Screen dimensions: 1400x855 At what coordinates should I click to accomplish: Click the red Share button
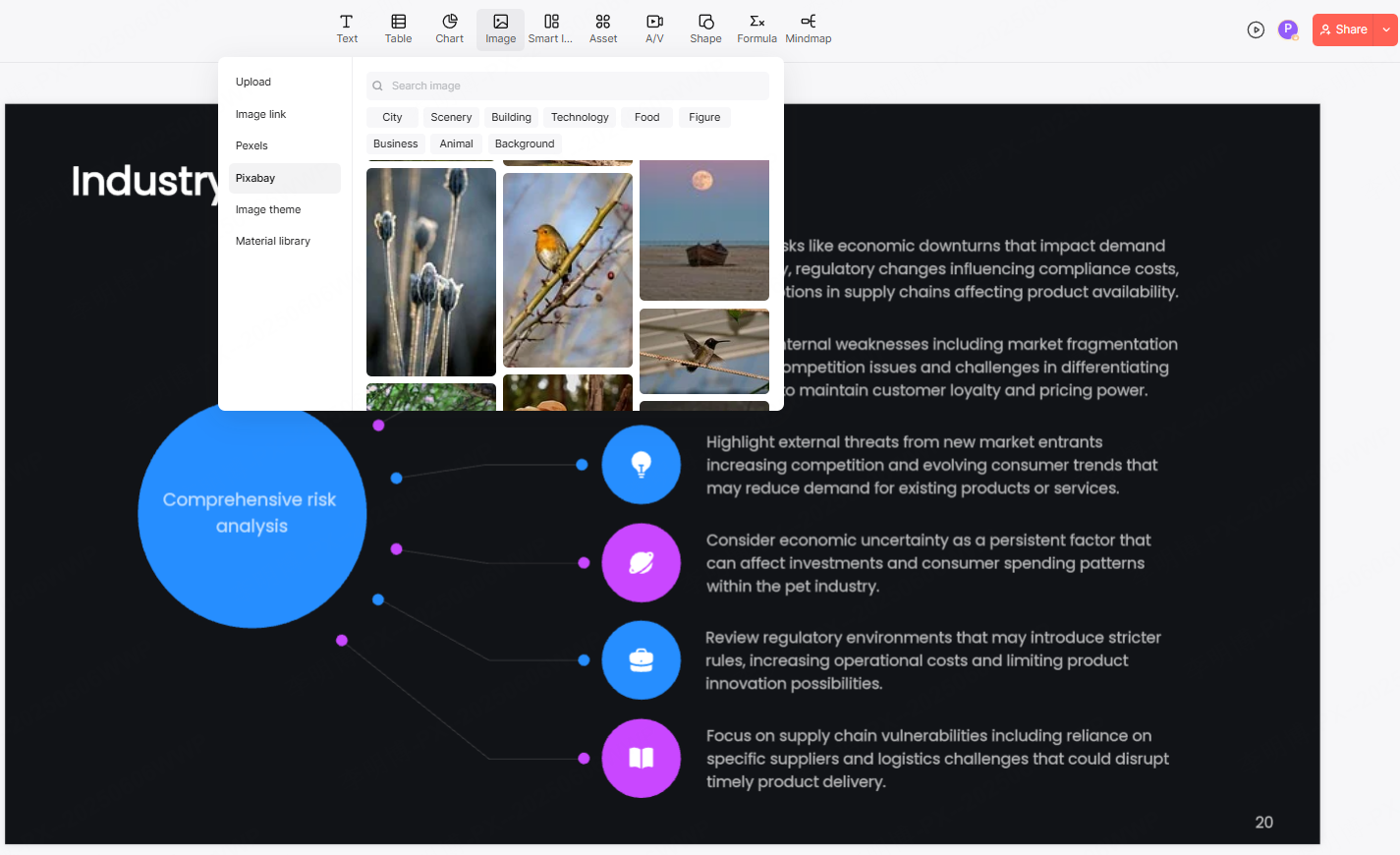click(x=1344, y=29)
